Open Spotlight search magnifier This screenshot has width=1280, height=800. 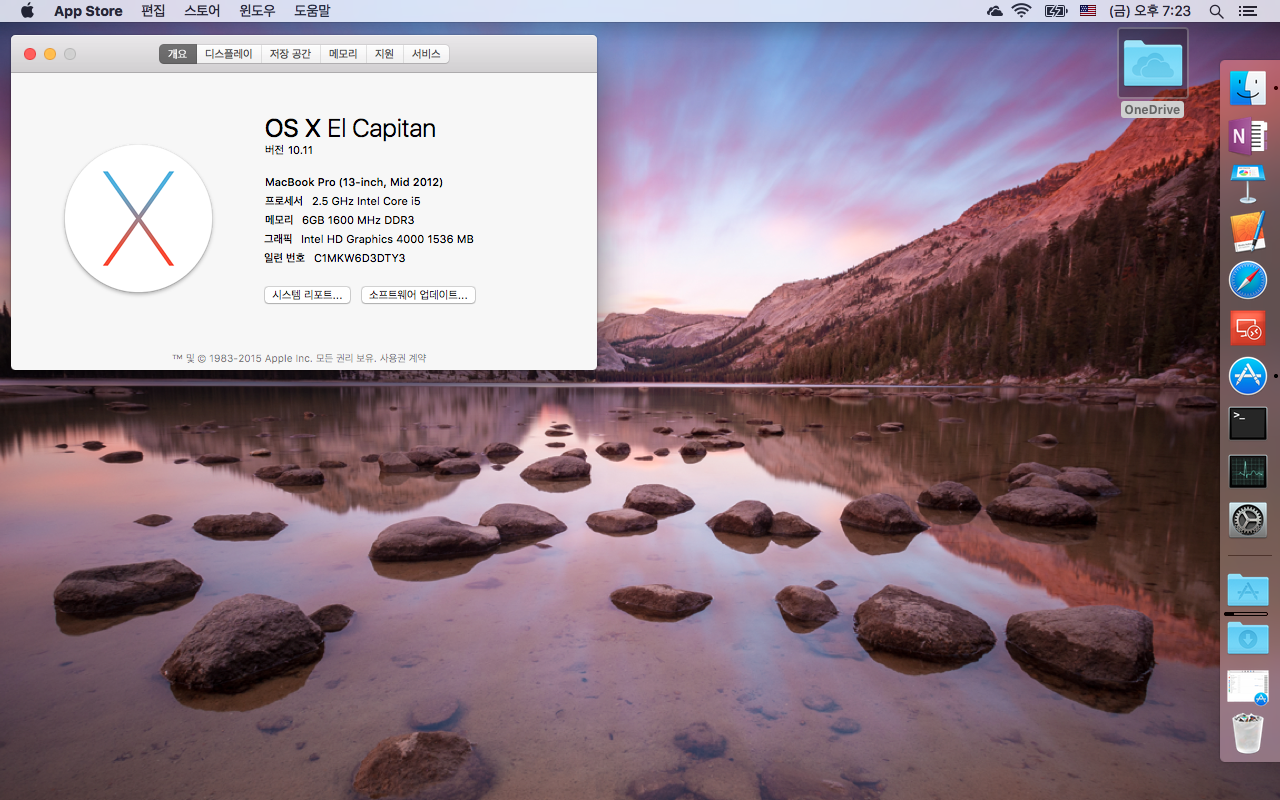tap(1216, 11)
